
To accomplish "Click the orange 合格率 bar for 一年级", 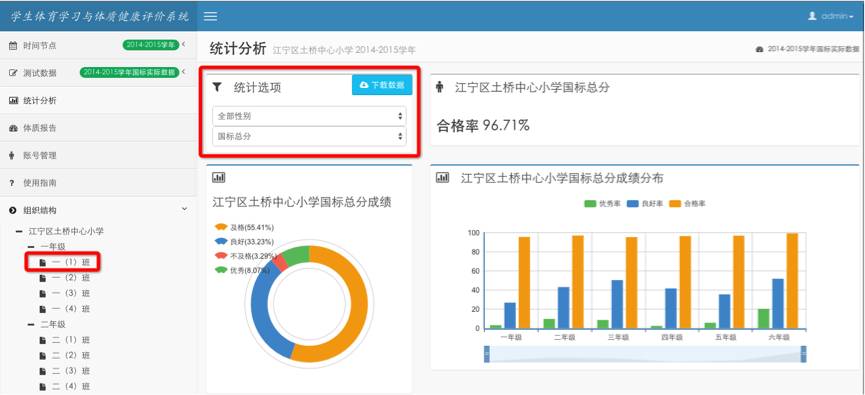I will pyautogui.click(x=524, y=282).
